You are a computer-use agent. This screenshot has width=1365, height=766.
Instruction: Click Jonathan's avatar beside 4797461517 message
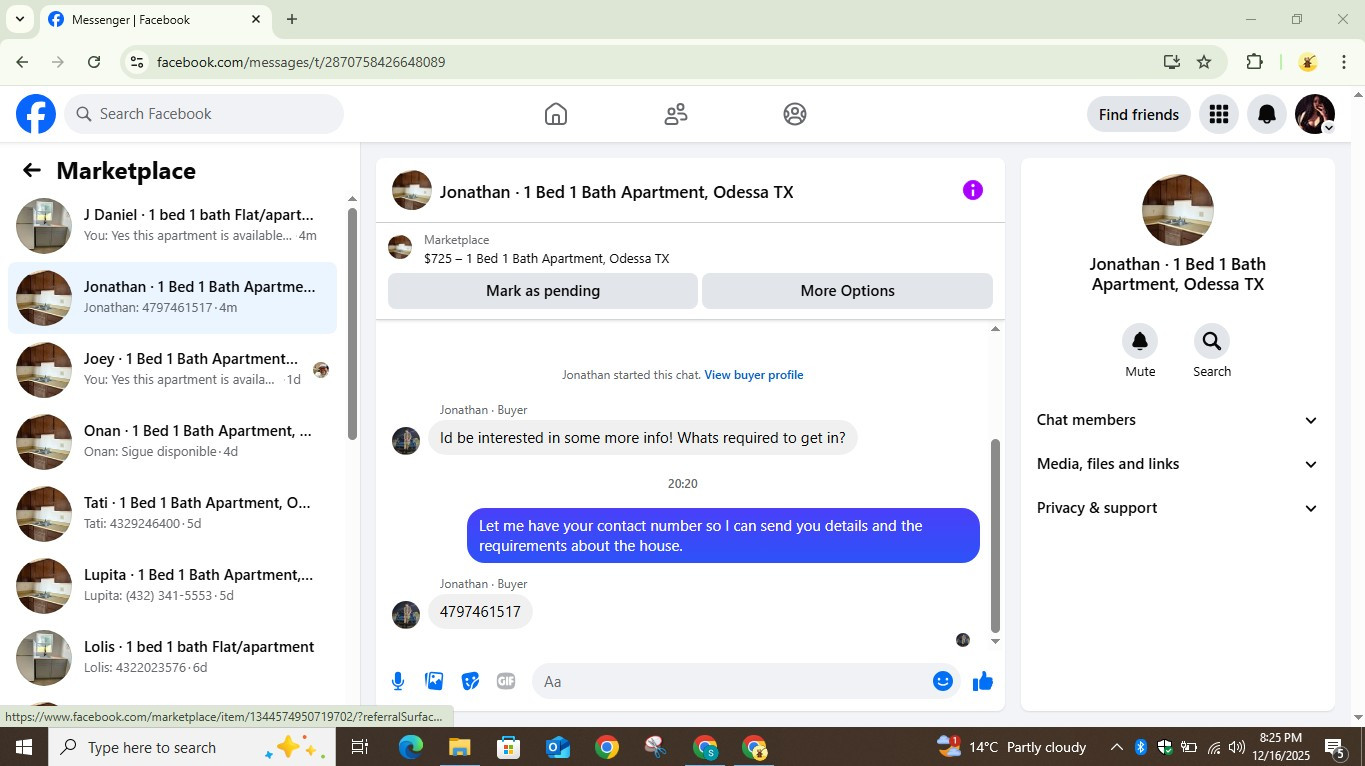click(406, 614)
